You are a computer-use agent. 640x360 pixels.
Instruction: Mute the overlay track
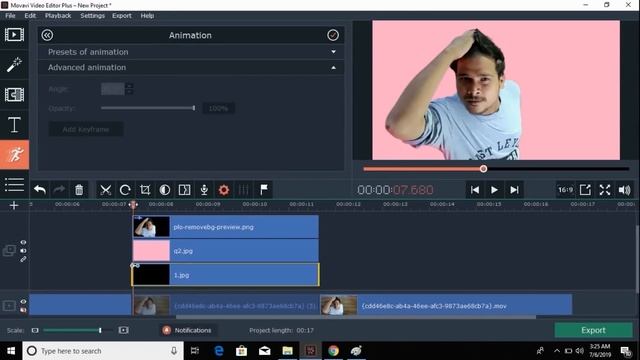pyautogui.click(x=23, y=251)
